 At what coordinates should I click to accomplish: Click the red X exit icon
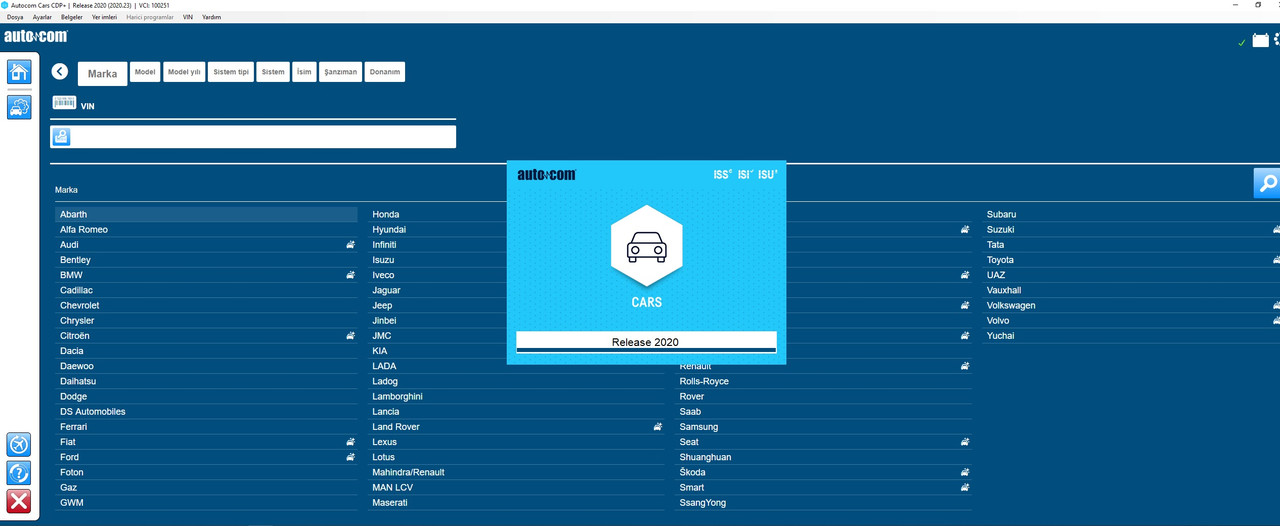[x=19, y=501]
